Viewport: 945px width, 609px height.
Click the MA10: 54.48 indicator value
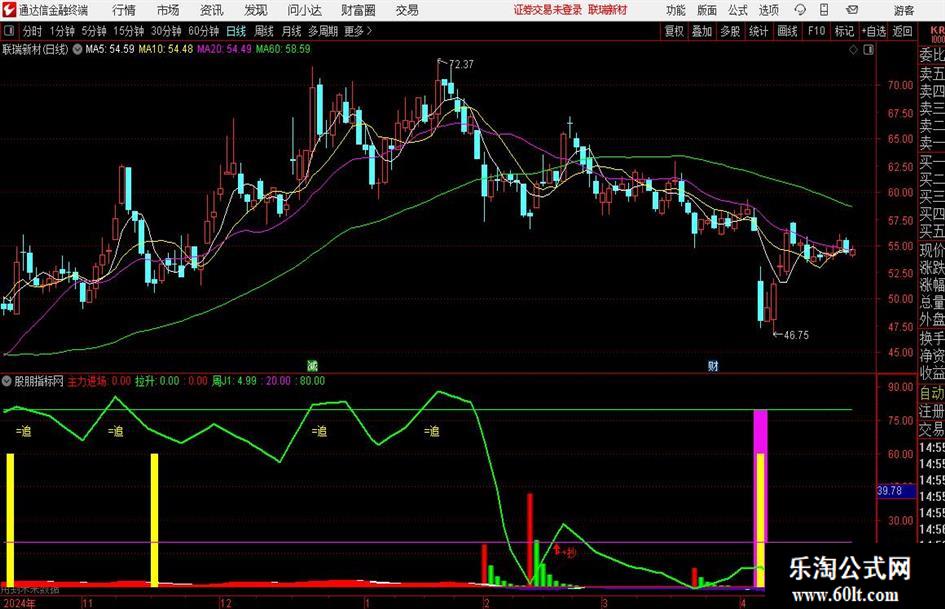[166, 49]
